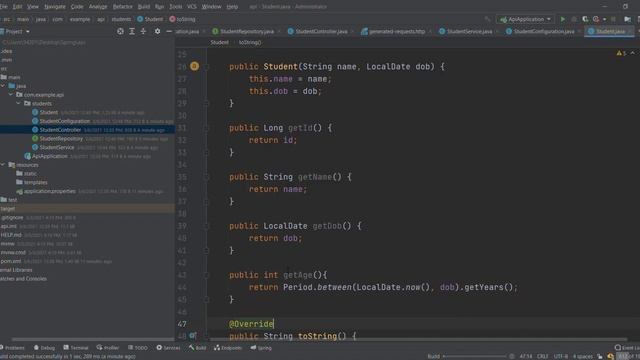Click the override gutter icon on line 48
Image resolution: width=640 pixels, height=360 pixels.
[193, 336]
